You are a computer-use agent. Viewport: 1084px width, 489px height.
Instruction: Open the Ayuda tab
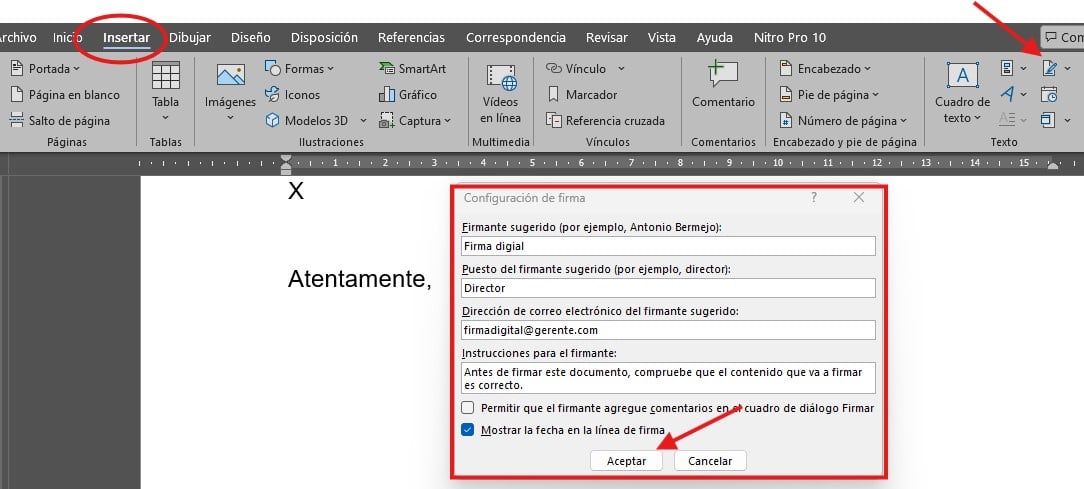(715, 37)
